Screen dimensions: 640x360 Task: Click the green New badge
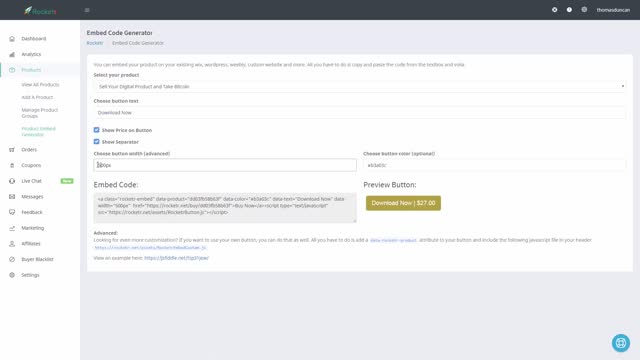coord(67,181)
